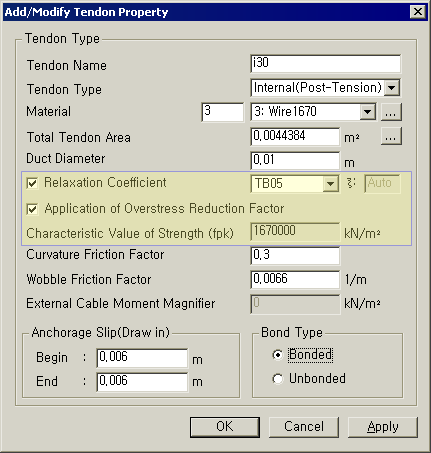Close the Add/Modify Tendon Property dialog
This screenshot has height=453, width=431.
[418, 12]
